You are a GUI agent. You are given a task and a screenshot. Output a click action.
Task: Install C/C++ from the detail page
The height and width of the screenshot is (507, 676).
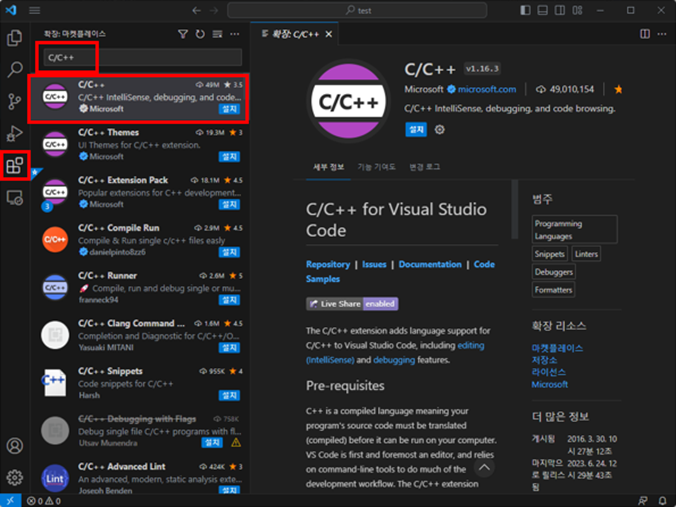click(x=416, y=129)
